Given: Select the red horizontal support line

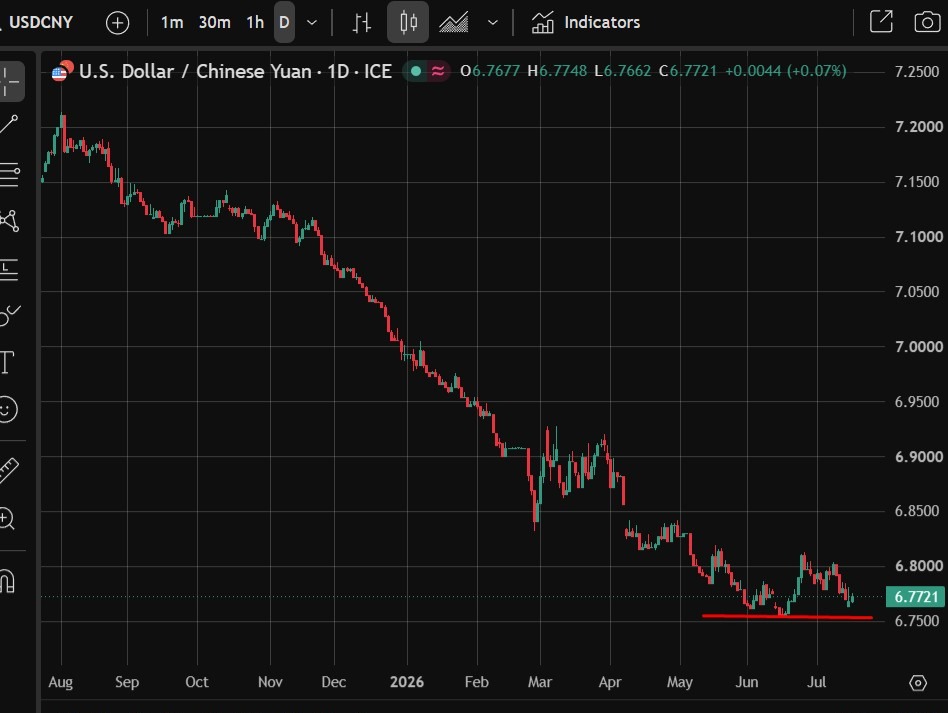Looking at the screenshot, I should pyautogui.click(x=787, y=617).
